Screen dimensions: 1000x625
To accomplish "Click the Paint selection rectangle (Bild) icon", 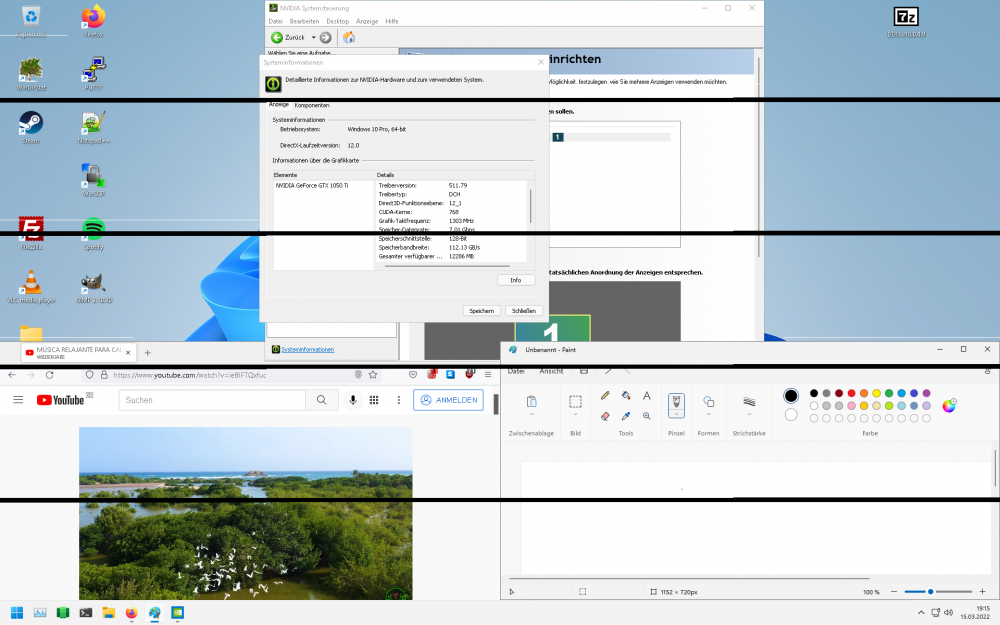I will click(x=575, y=402).
